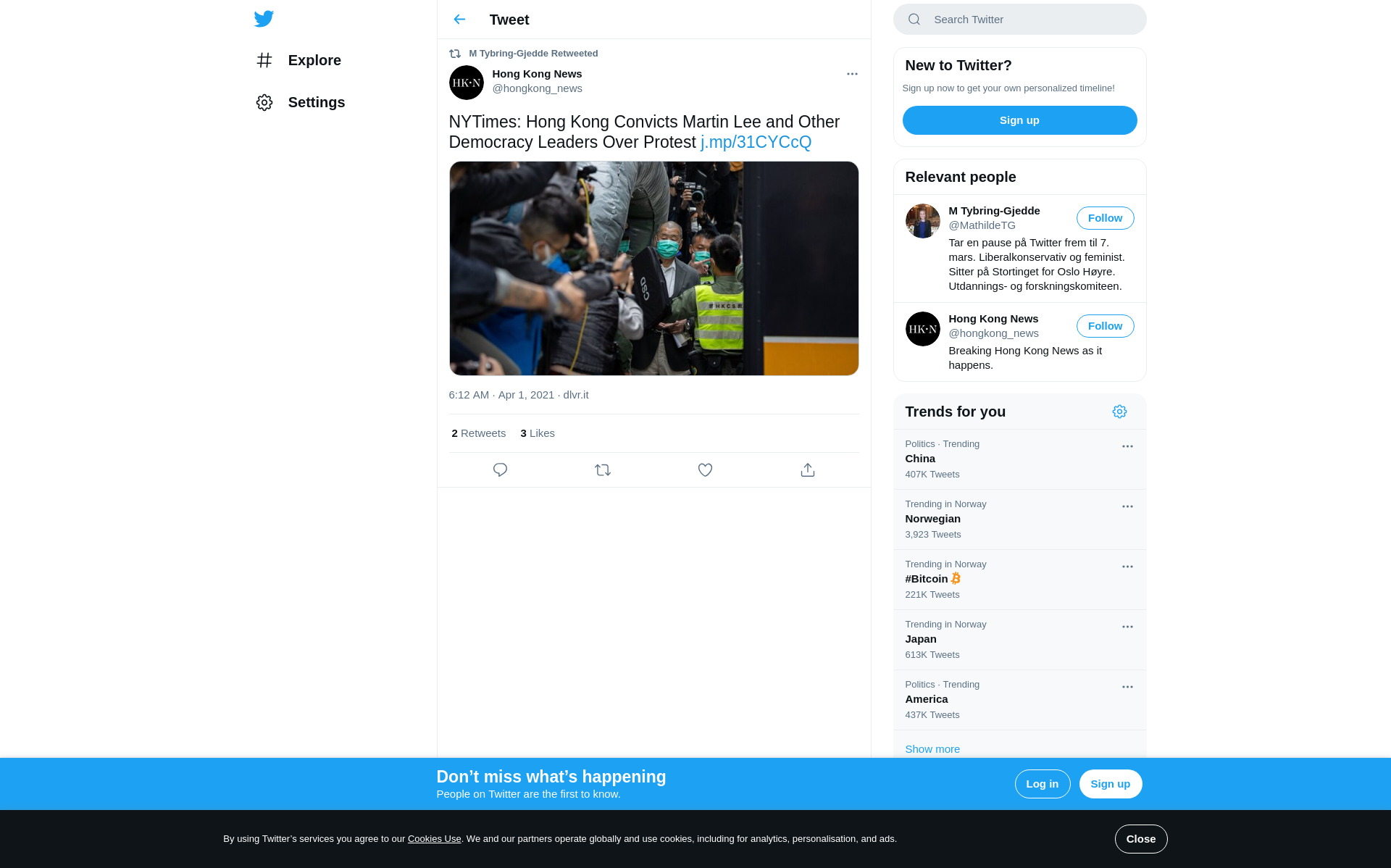
Task: Close the cookies notice banner
Action: pyautogui.click(x=1140, y=839)
